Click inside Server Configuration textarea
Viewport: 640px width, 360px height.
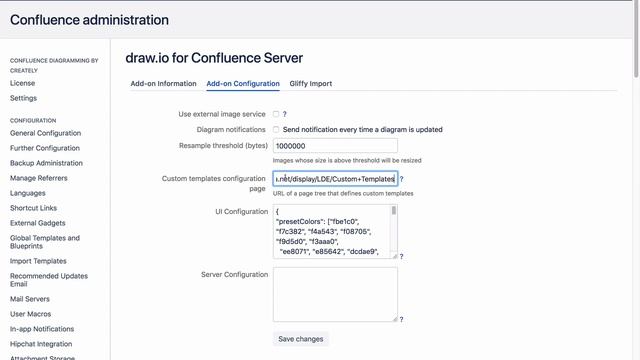coord(335,294)
